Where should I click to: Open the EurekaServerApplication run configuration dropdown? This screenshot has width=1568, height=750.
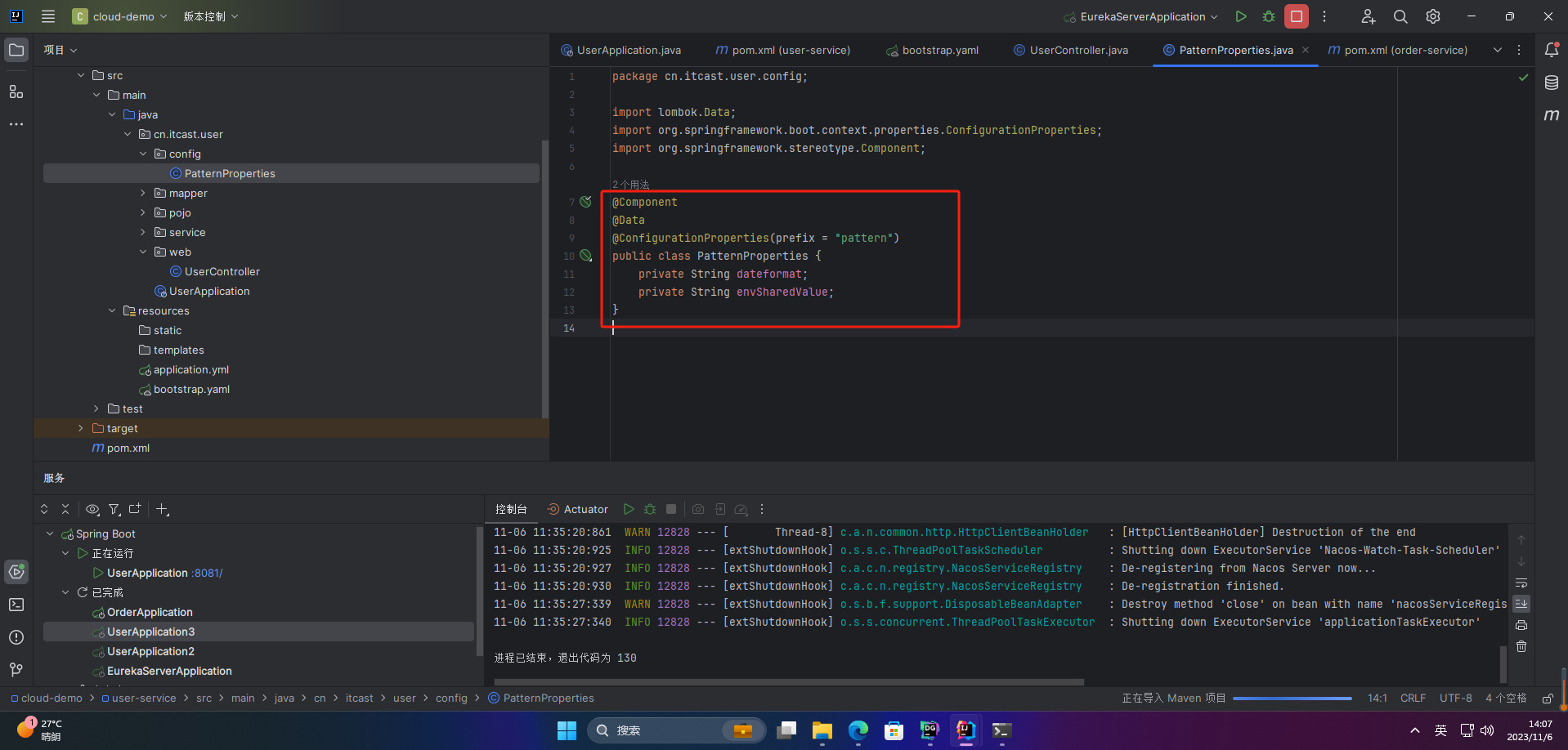coord(1141,16)
